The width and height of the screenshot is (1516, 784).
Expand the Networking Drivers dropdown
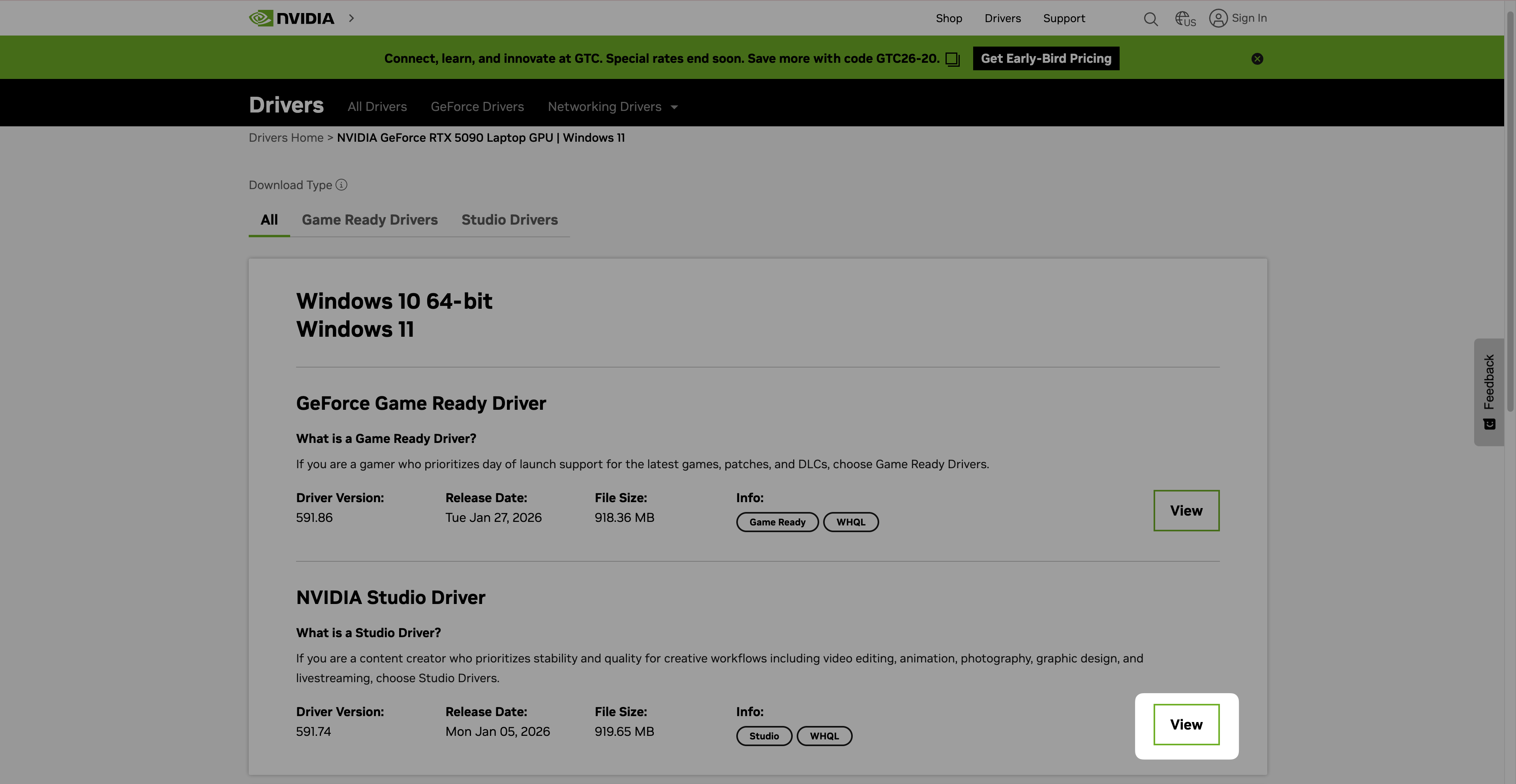[x=612, y=107]
